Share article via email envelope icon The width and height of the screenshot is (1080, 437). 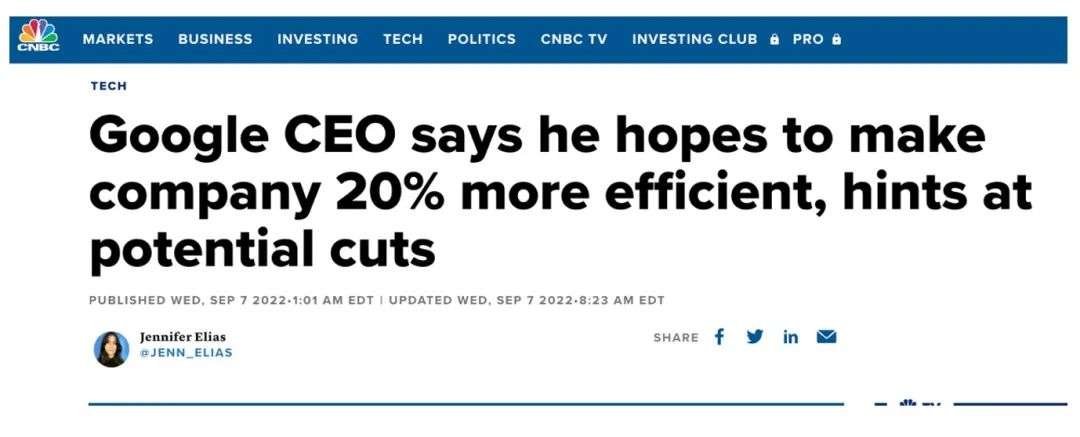click(x=826, y=337)
